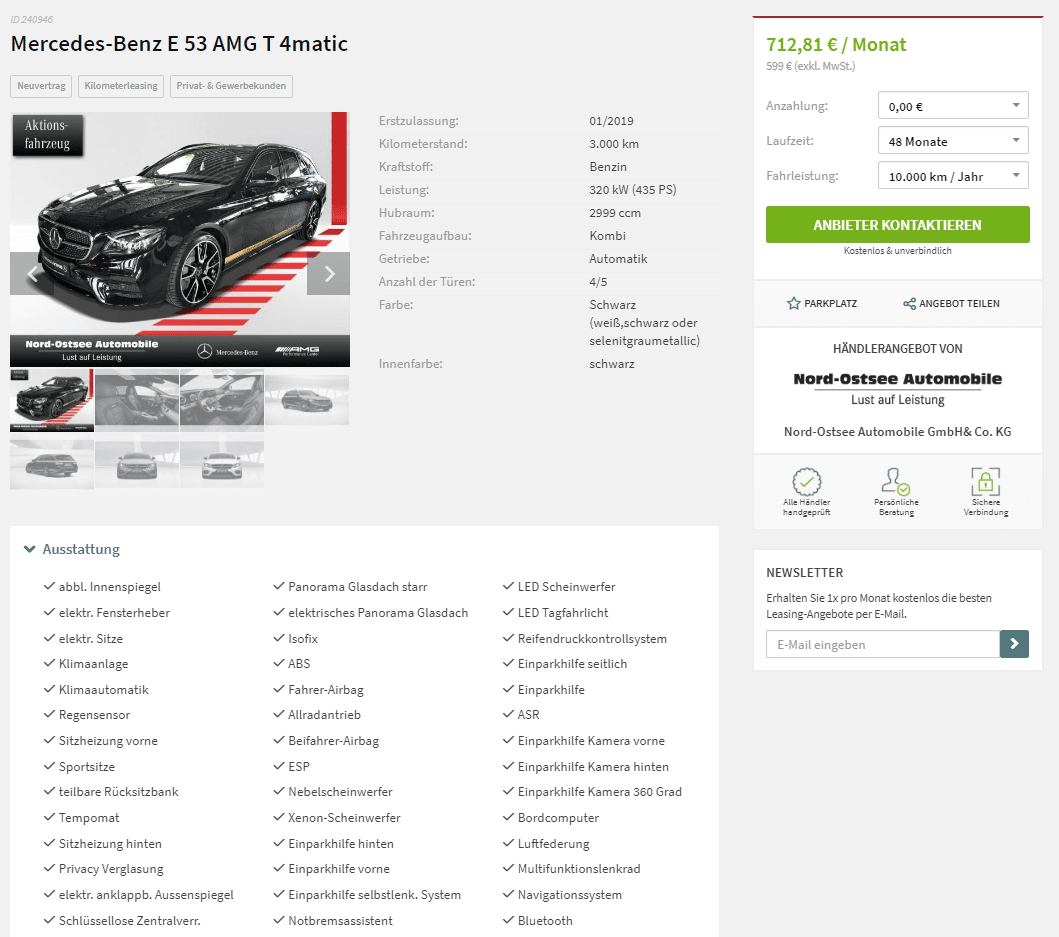Click the Kilometerstand value 3.000 km
The height and width of the screenshot is (937, 1059).
click(614, 144)
